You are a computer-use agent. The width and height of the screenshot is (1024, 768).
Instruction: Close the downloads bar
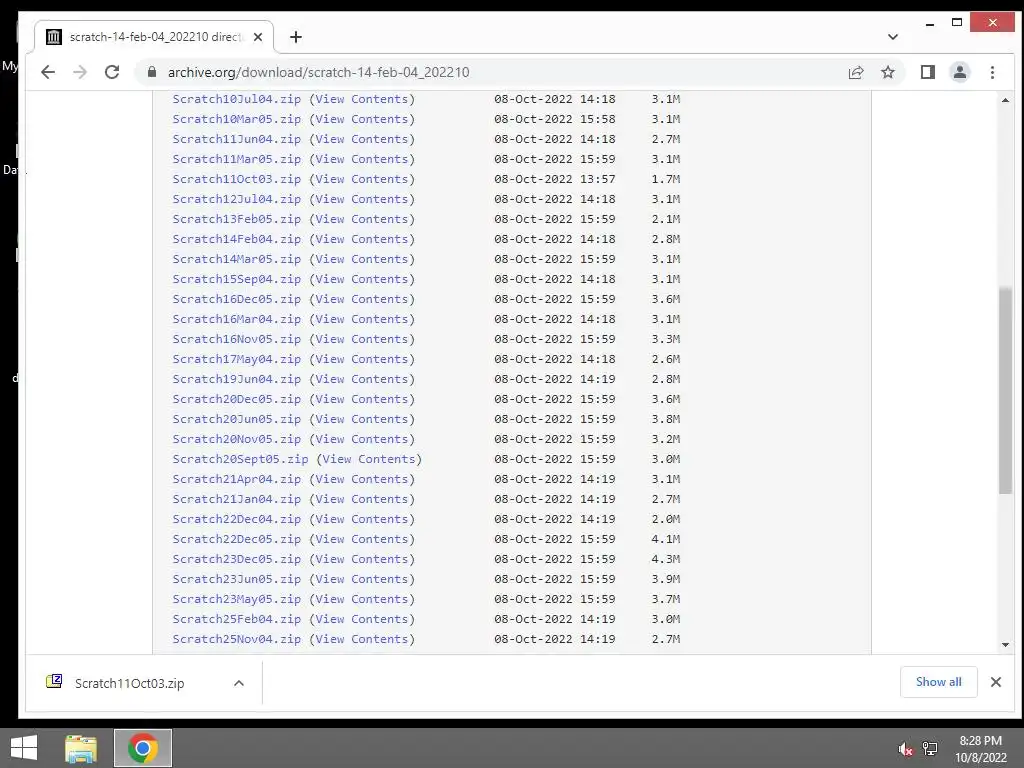995,682
